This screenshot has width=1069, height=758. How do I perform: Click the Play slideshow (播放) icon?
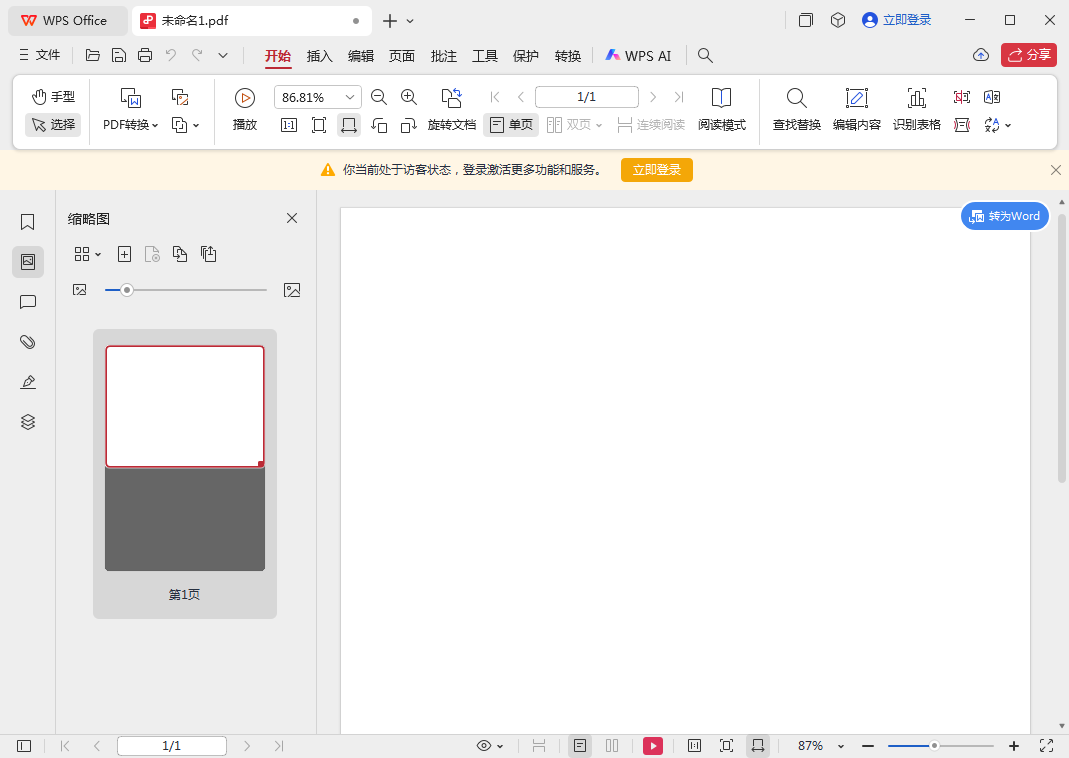click(x=245, y=97)
